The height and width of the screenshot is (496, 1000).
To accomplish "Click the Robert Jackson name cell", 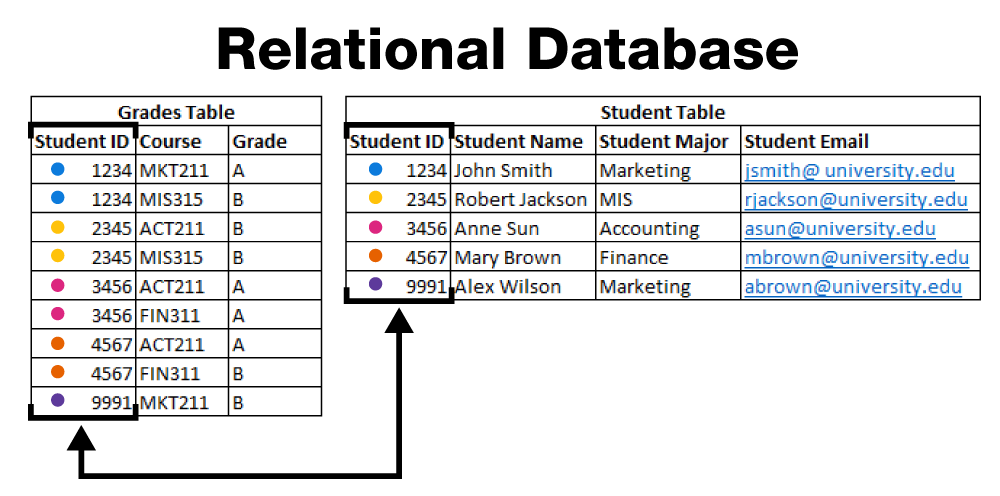I will point(521,200).
